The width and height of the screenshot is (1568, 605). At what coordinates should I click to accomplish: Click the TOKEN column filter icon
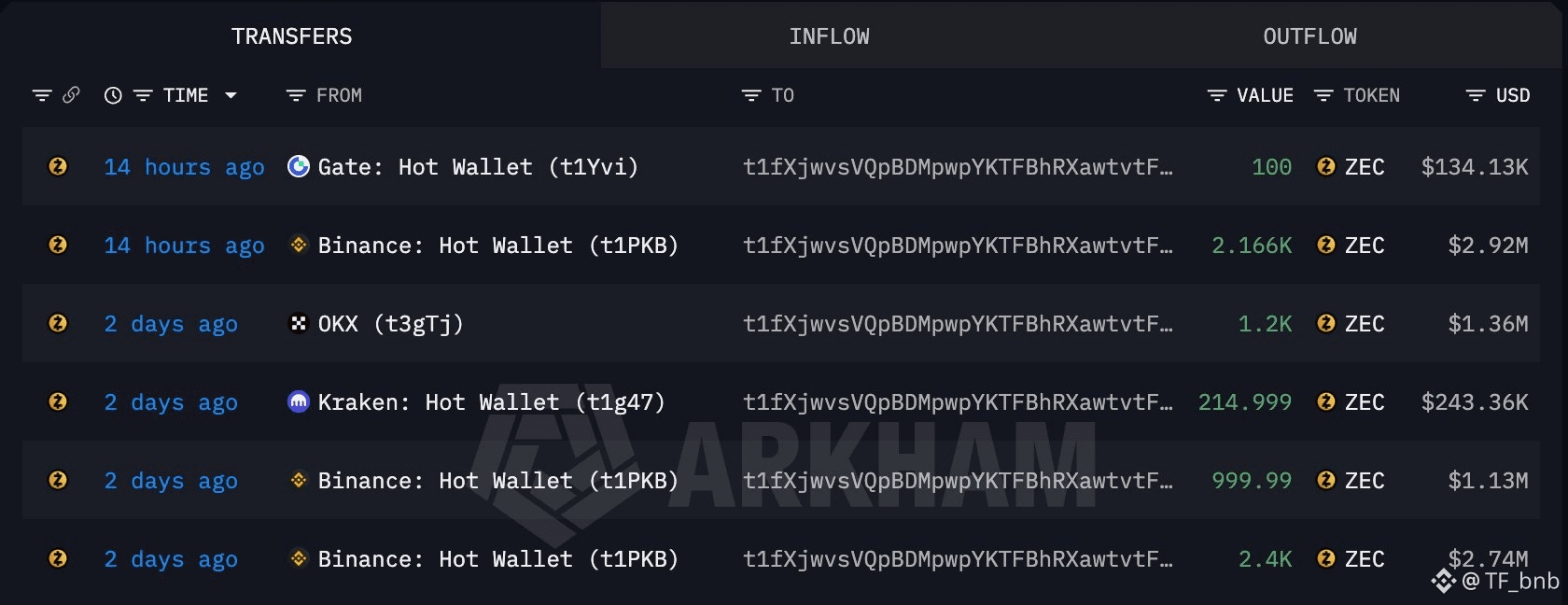click(1323, 95)
